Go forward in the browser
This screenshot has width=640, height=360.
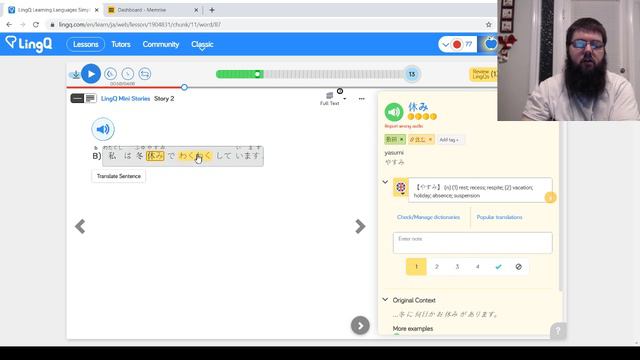[22, 24]
